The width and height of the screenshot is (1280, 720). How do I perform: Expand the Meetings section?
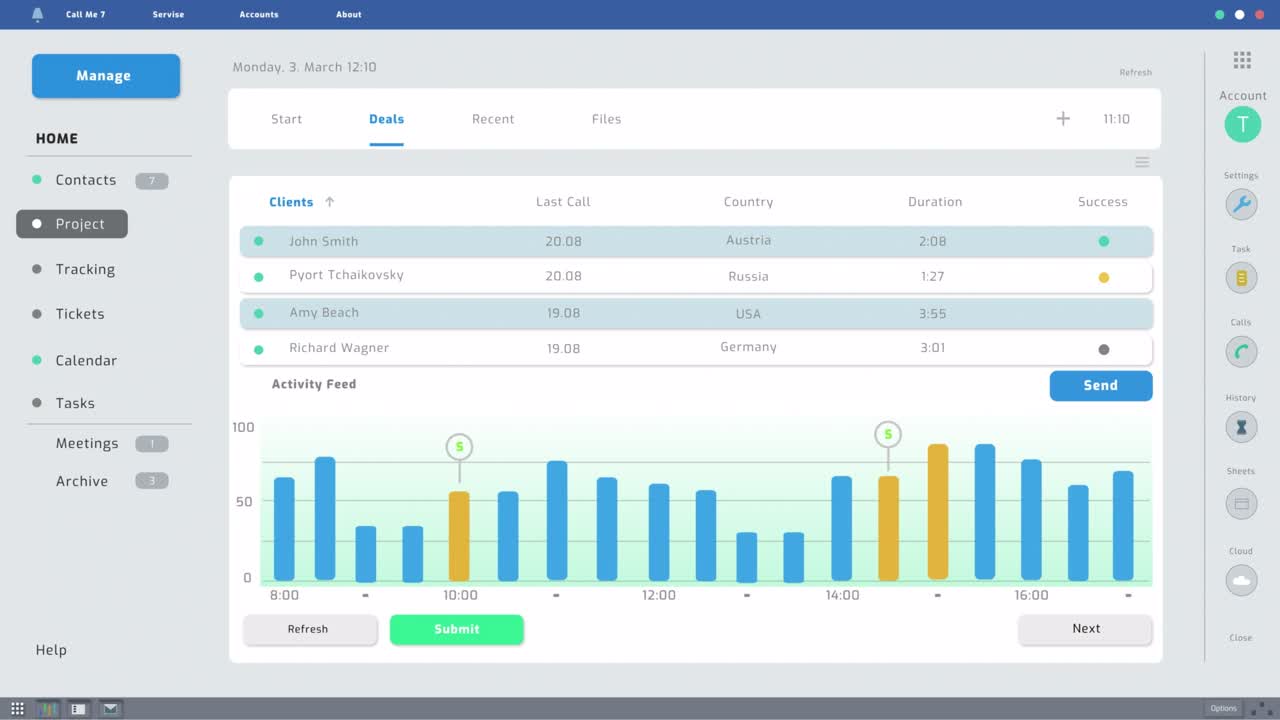pos(87,443)
